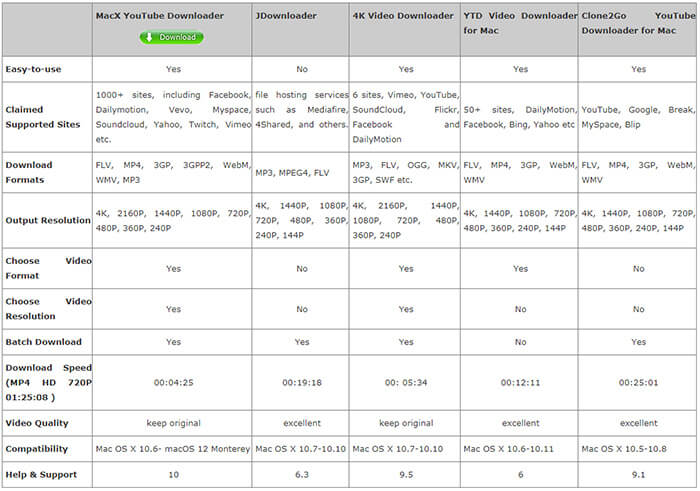Viewport: 700px width, 491px height.
Task: Click the Choose Video Resolution row label
Action: click(x=48, y=309)
